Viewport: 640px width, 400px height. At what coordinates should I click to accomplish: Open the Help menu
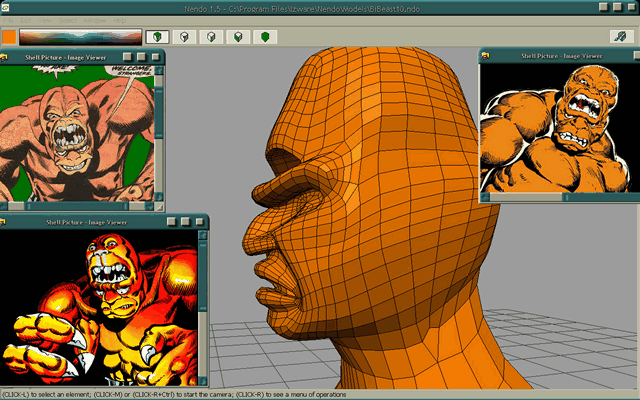(x=119, y=20)
